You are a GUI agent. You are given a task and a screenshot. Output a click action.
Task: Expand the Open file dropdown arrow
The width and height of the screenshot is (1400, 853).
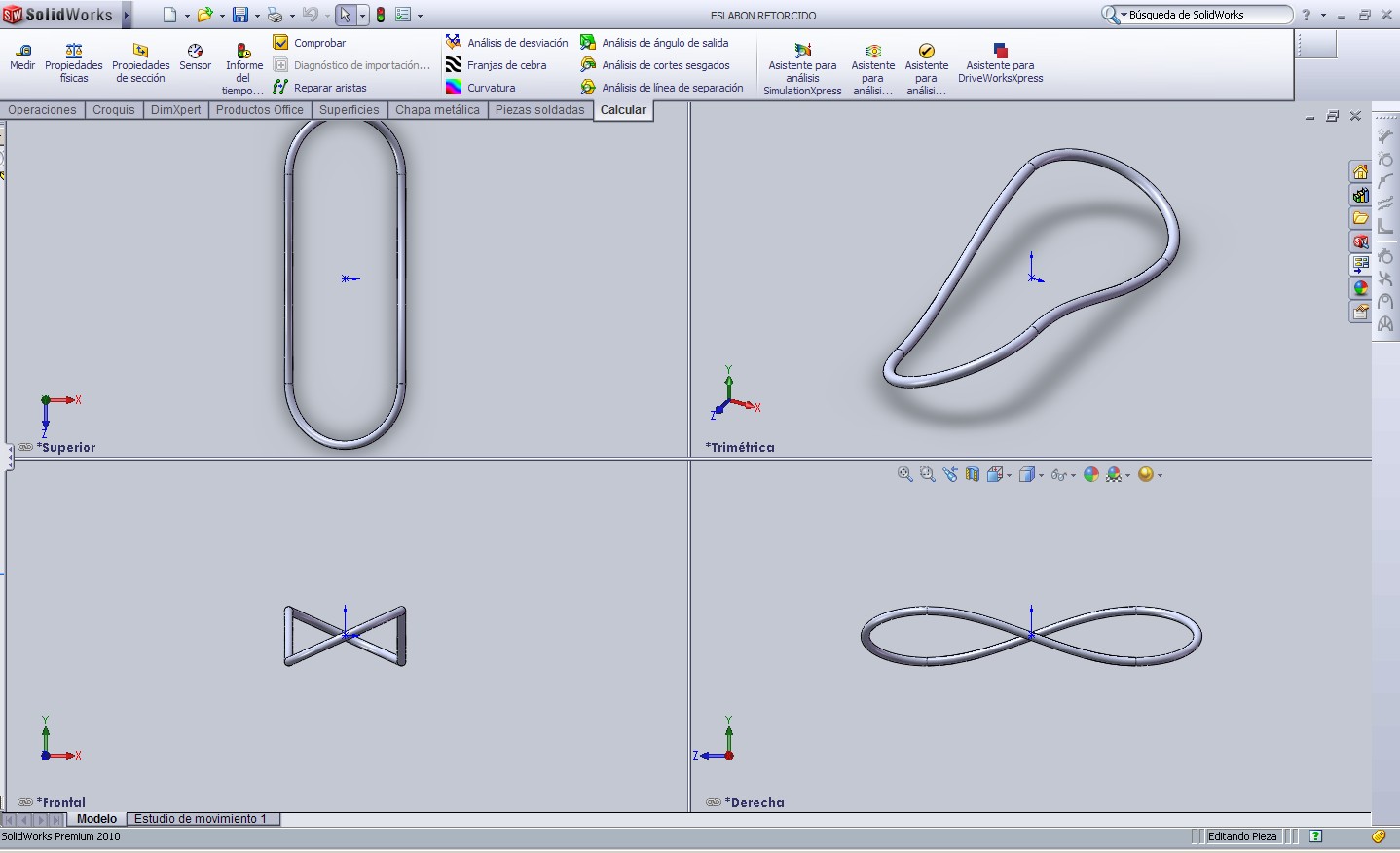222,16
